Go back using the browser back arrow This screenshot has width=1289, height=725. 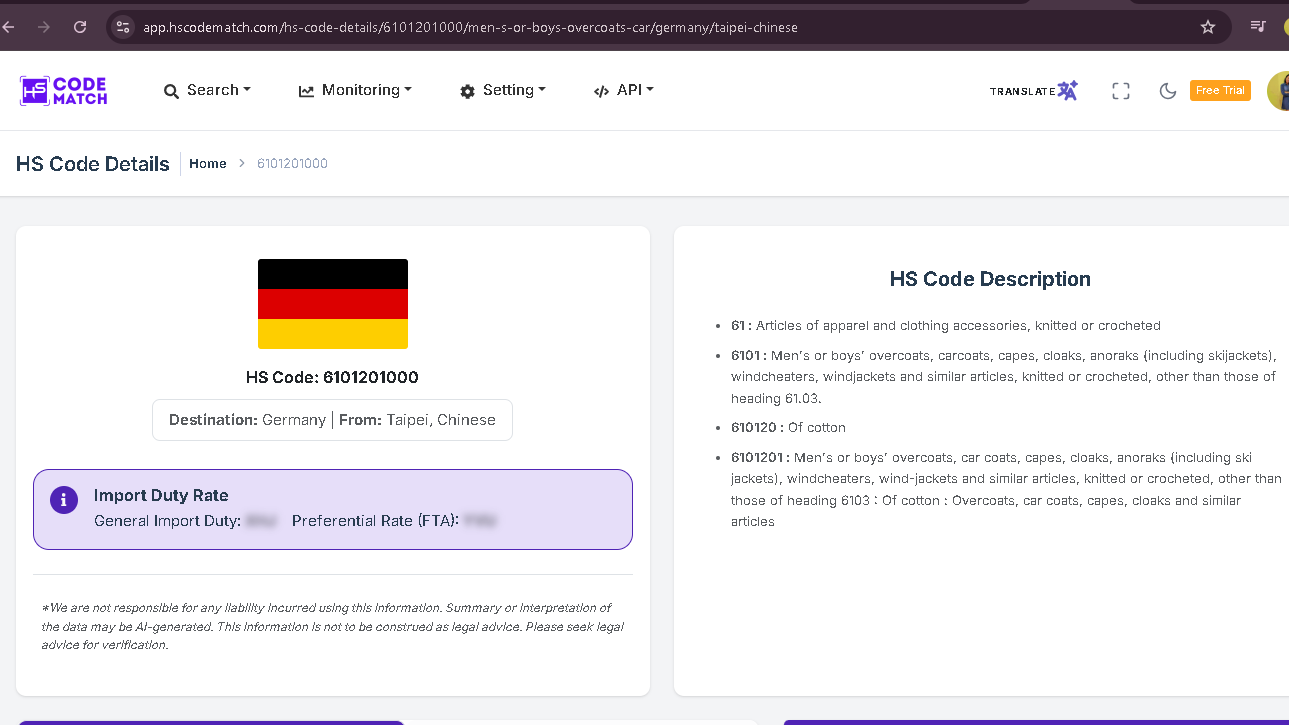point(8,27)
